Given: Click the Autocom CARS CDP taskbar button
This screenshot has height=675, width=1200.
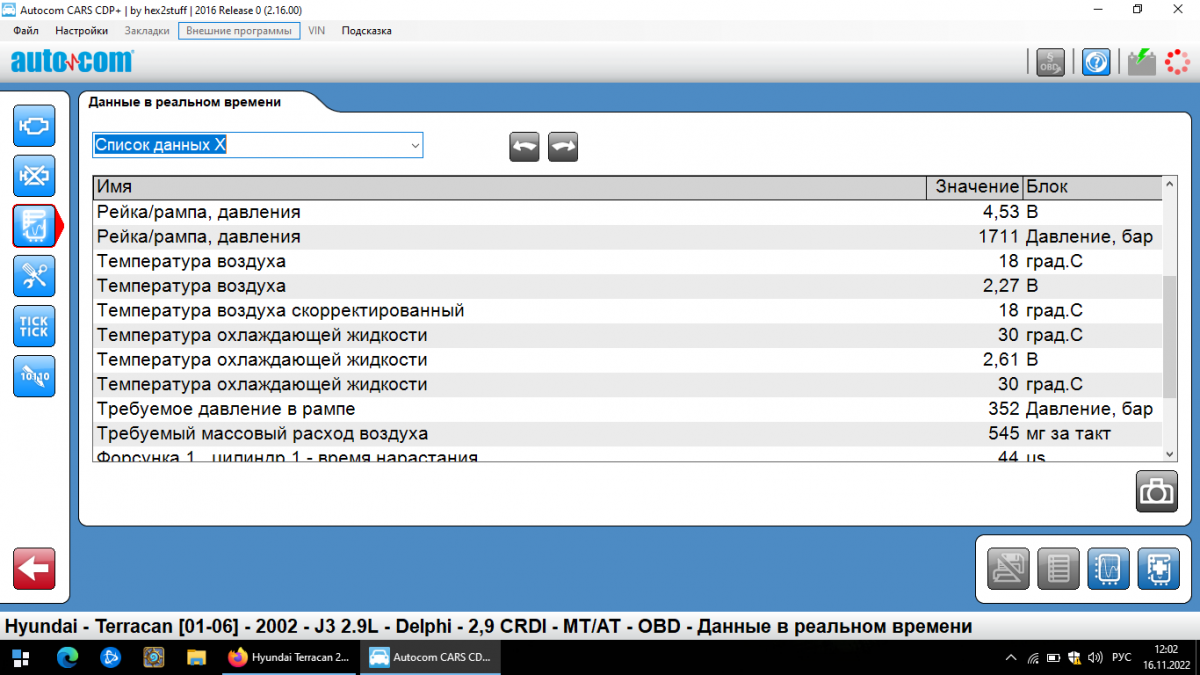Looking at the screenshot, I should pyautogui.click(x=431, y=657).
